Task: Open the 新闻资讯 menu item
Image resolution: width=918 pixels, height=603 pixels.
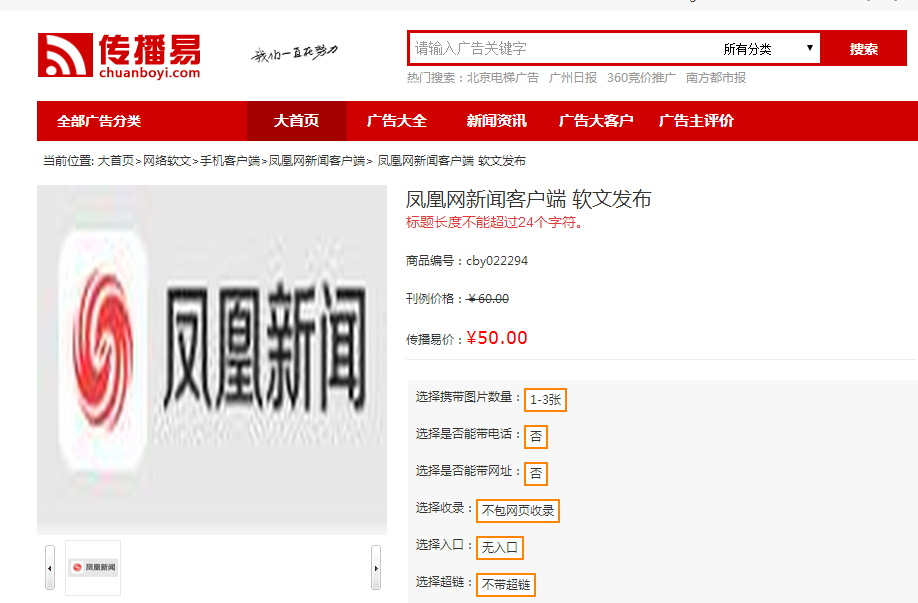Action: 495,120
